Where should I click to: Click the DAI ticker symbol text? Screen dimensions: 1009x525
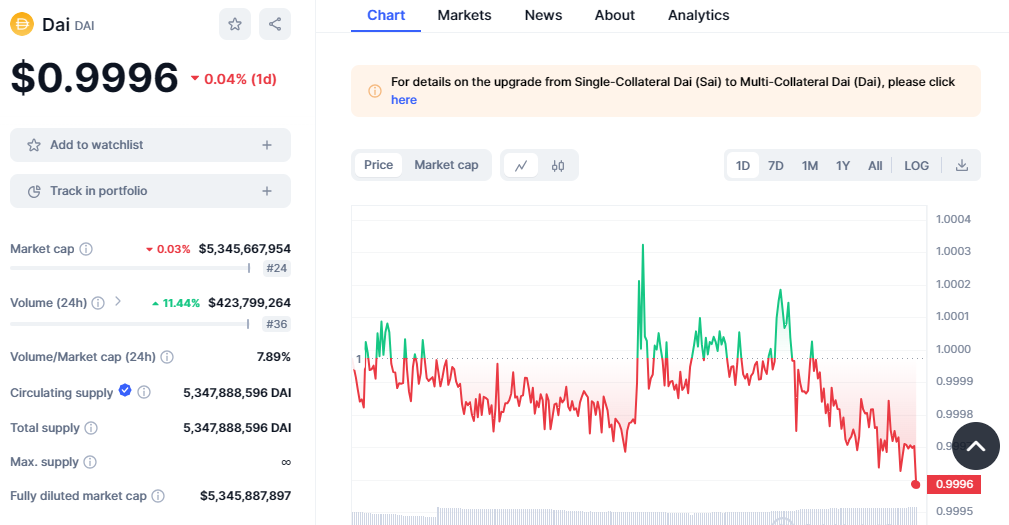click(x=84, y=26)
